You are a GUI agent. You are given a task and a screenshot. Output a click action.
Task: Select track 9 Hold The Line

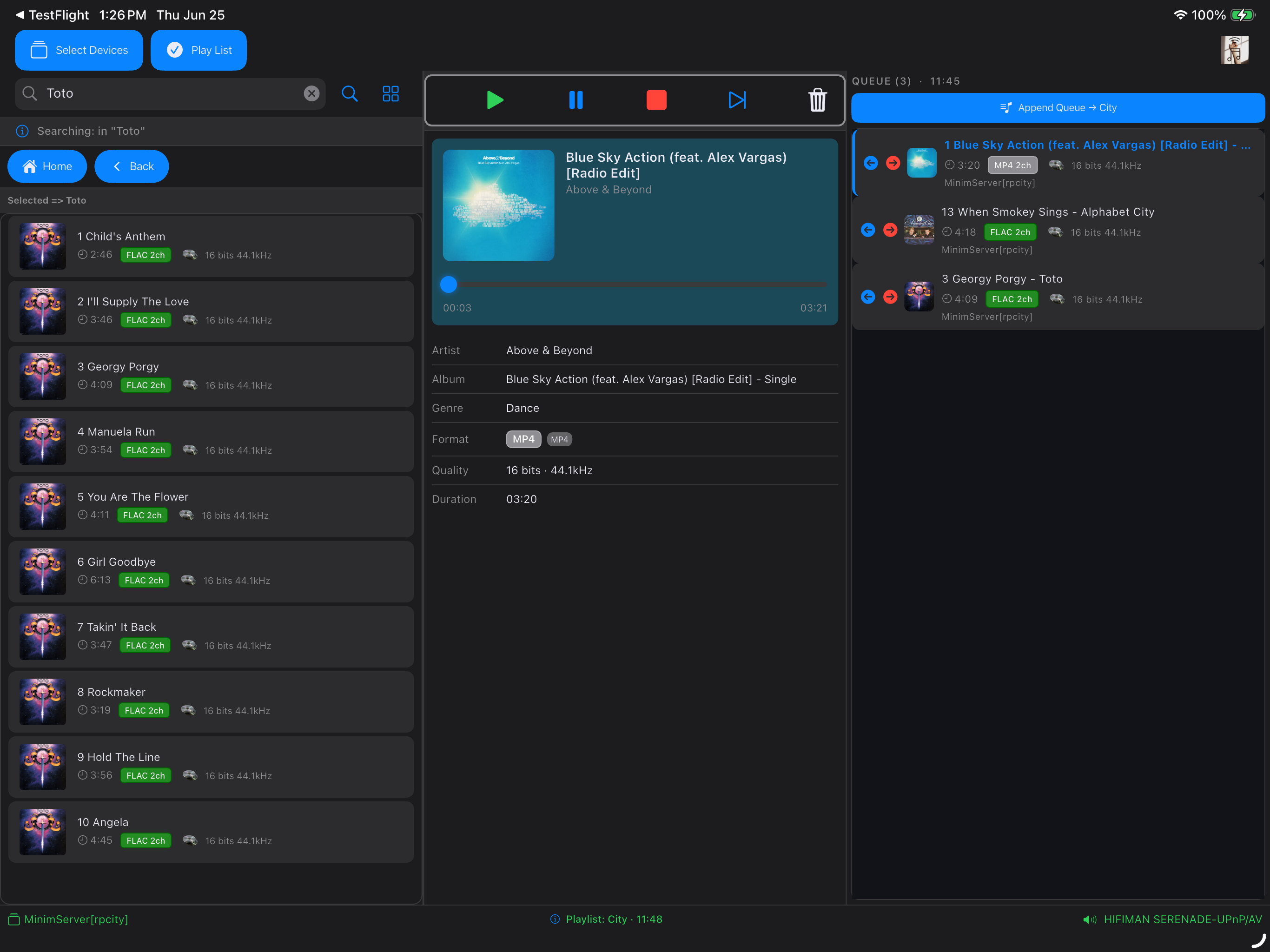tap(212, 767)
